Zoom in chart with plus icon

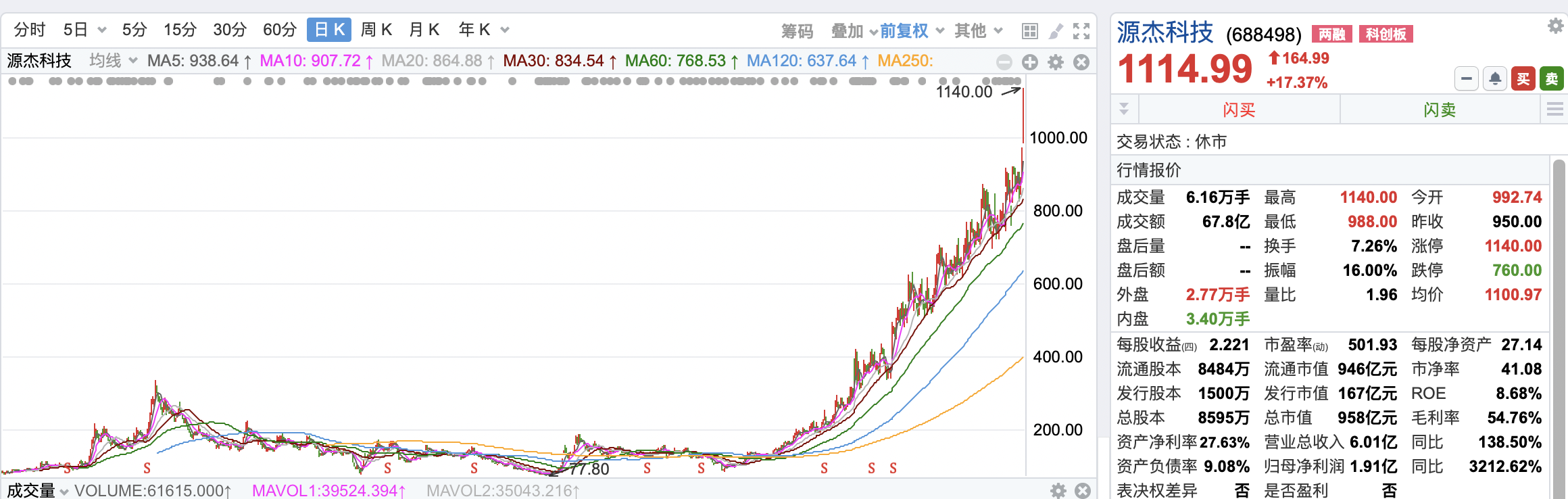pyautogui.click(x=1029, y=62)
